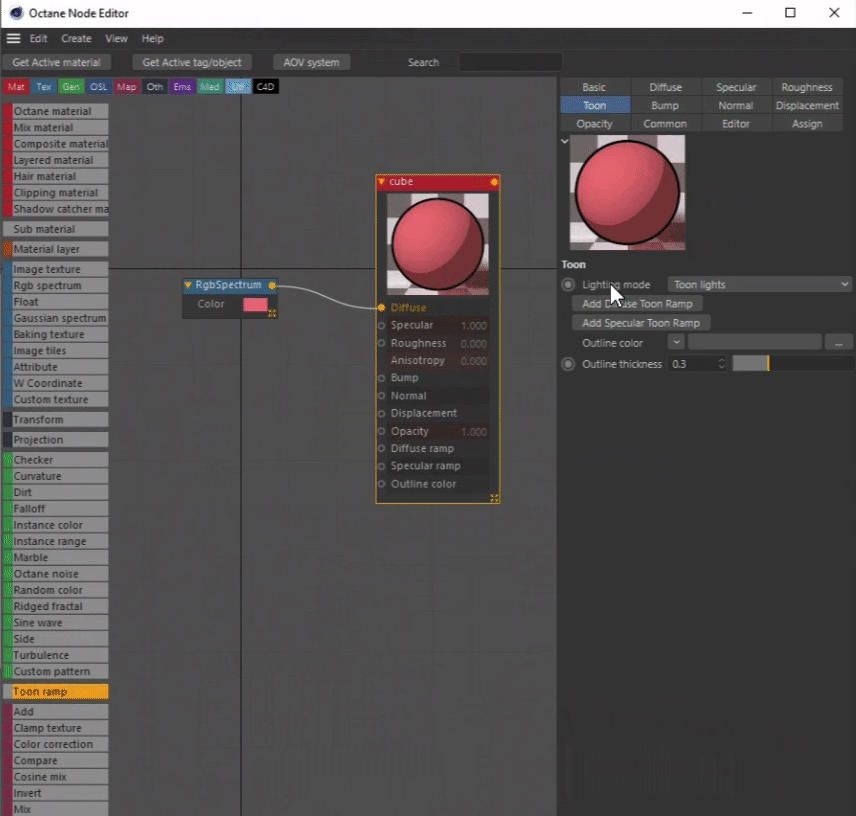Toggle the Map node filter

pos(127,87)
